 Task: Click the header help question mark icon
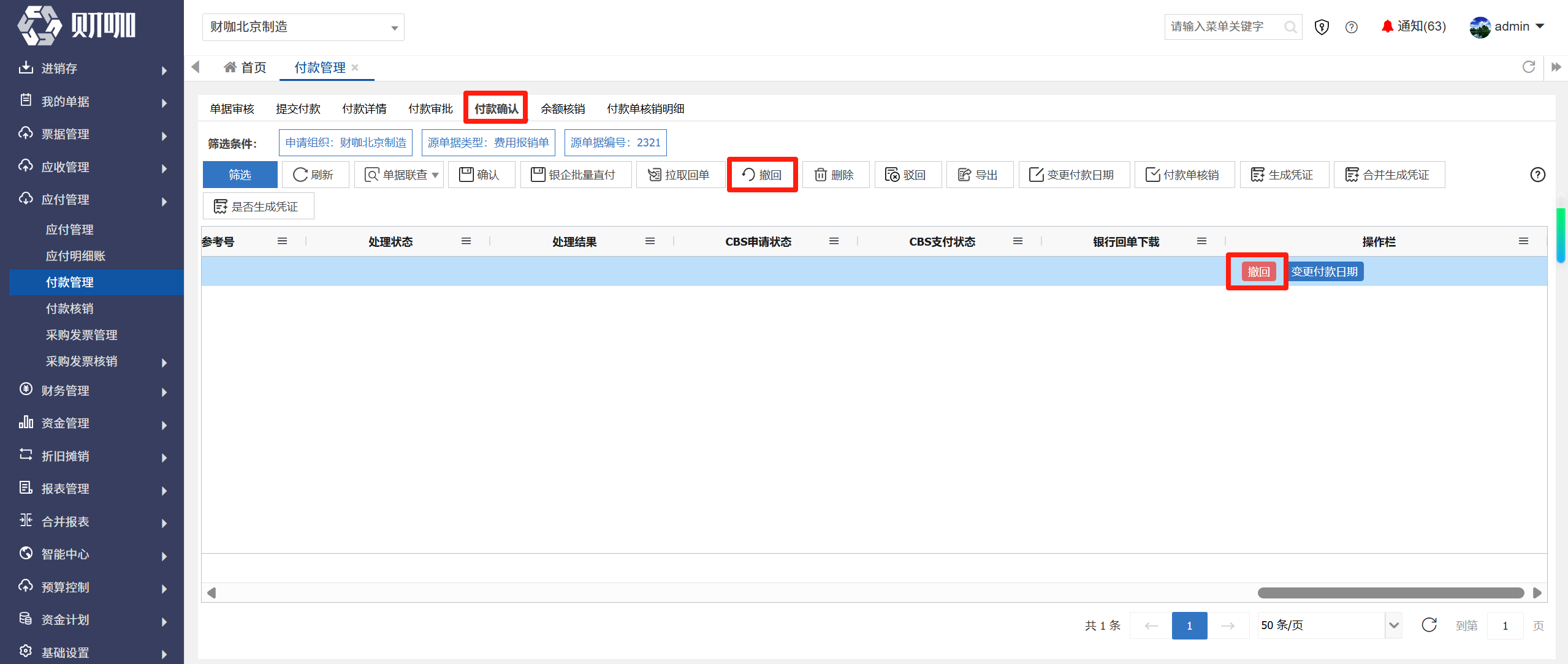(x=1351, y=27)
